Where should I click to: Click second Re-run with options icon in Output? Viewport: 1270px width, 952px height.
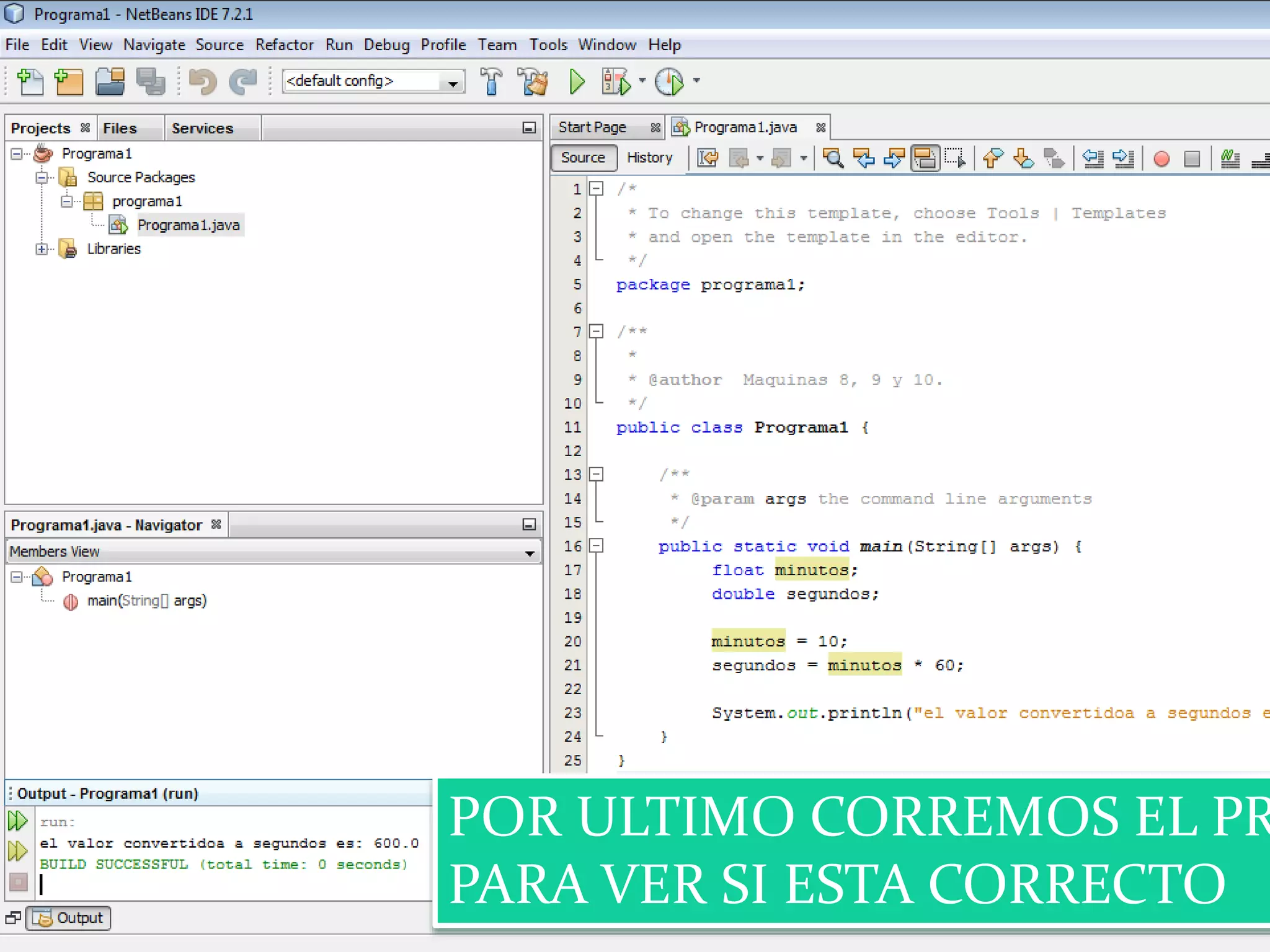[17, 851]
